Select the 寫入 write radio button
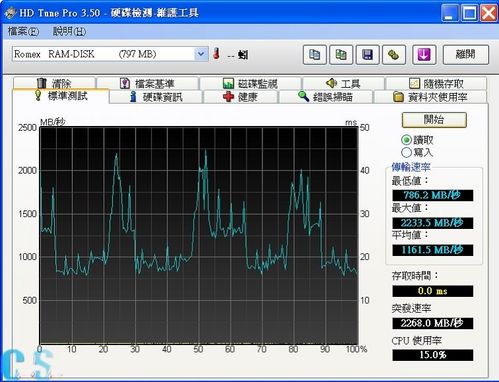The image size is (499, 382). point(406,153)
